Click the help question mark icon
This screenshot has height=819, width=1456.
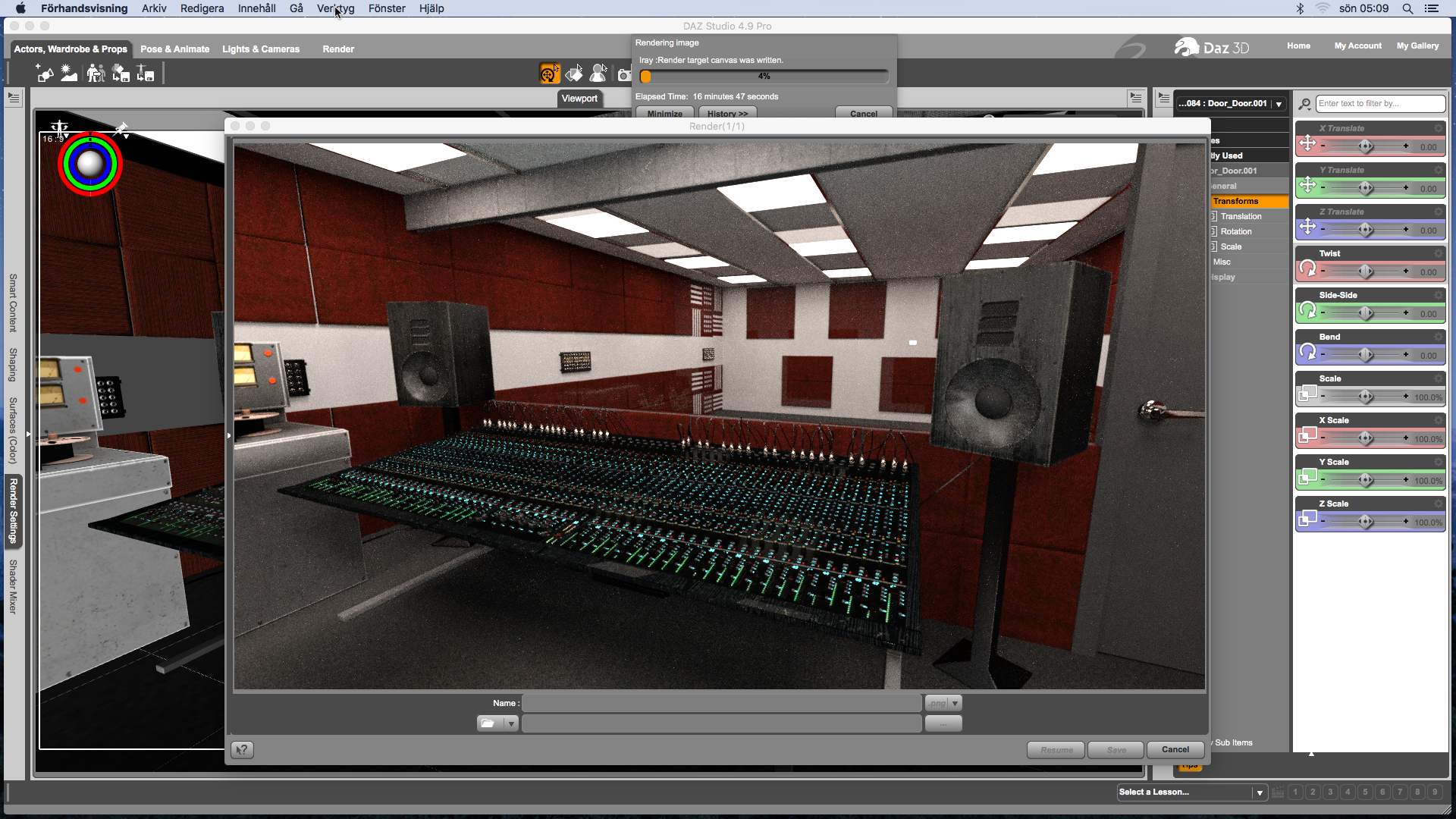[242, 750]
